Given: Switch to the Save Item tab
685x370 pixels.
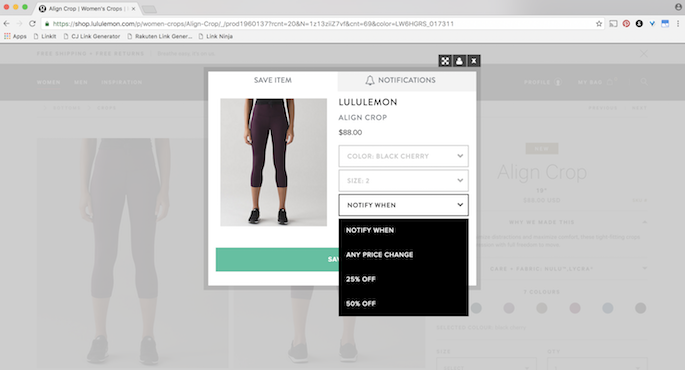Looking at the screenshot, I should click(x=273, y=80).
